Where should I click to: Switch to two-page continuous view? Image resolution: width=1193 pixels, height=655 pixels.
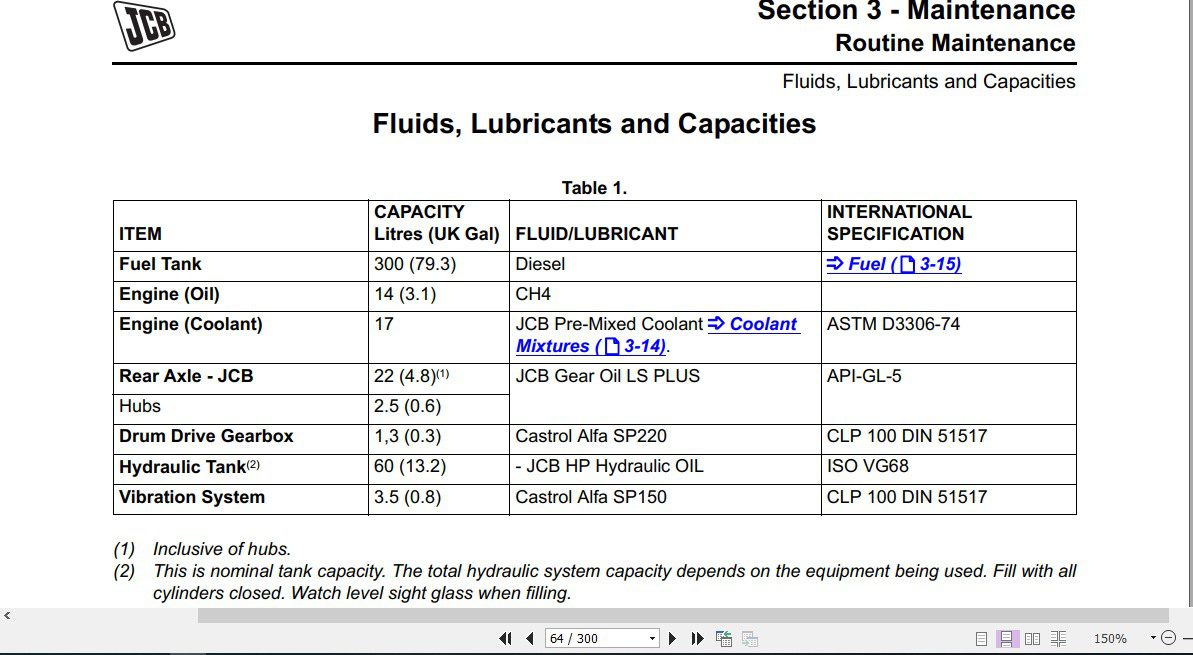pos(1058,639)
